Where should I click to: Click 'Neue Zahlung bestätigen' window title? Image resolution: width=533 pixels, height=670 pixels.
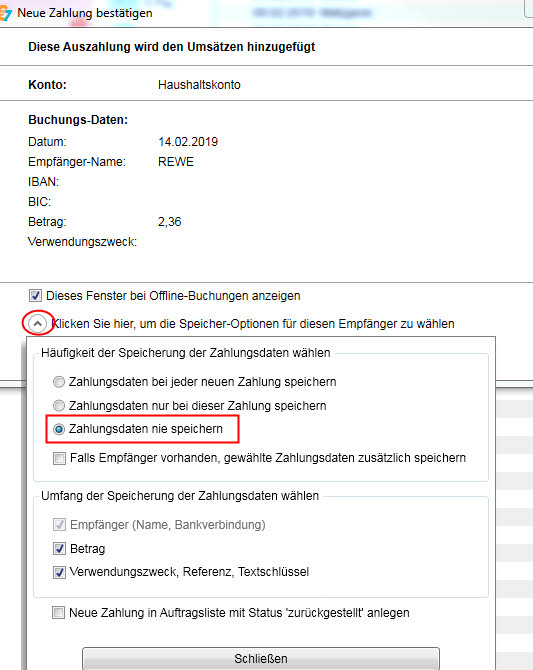[85, 13]
